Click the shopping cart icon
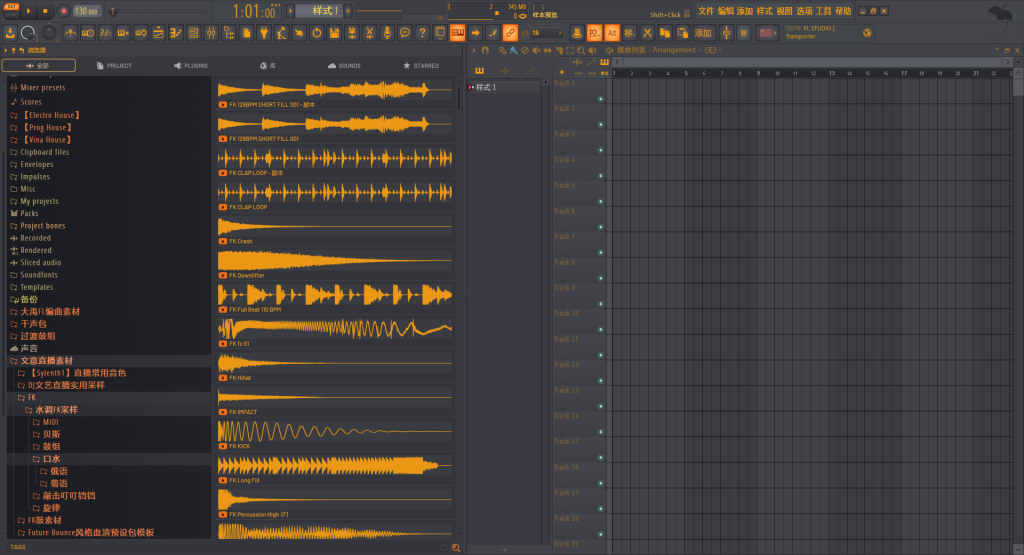The image size is (1024, 555). tap(743, 33)
